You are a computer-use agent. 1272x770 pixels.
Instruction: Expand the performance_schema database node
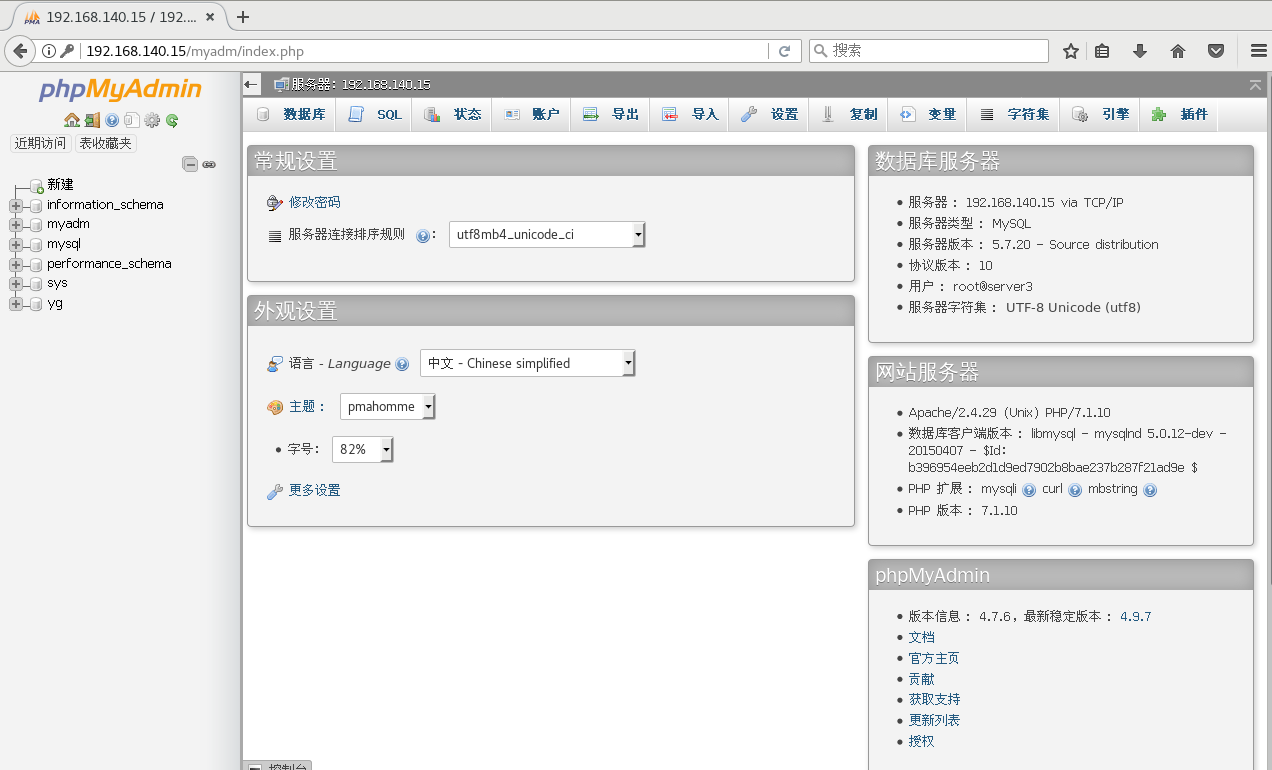pos(15,265)
